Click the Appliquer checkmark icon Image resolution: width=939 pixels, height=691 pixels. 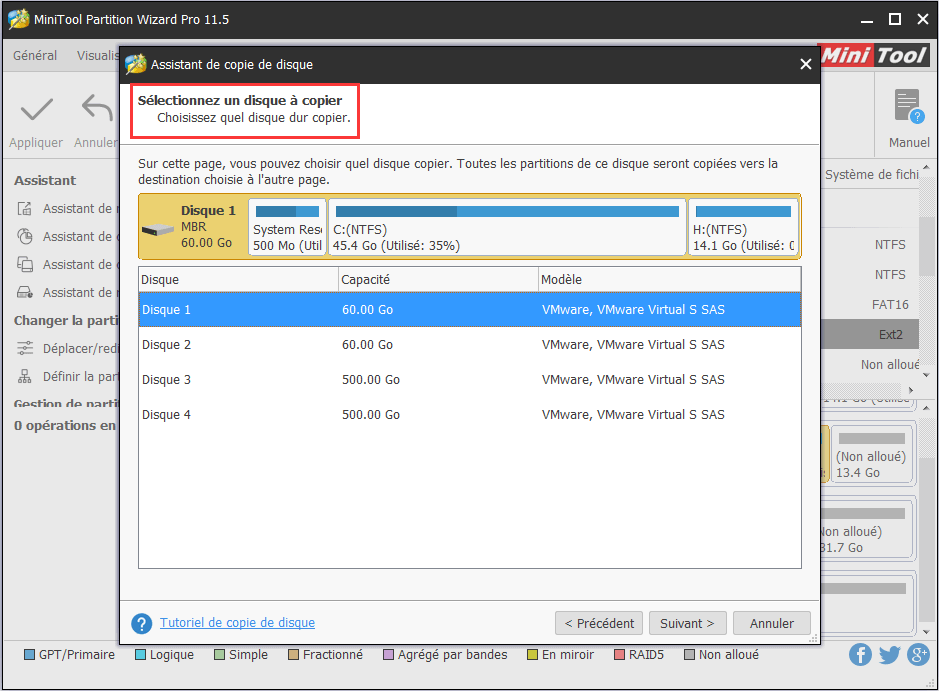37,110
